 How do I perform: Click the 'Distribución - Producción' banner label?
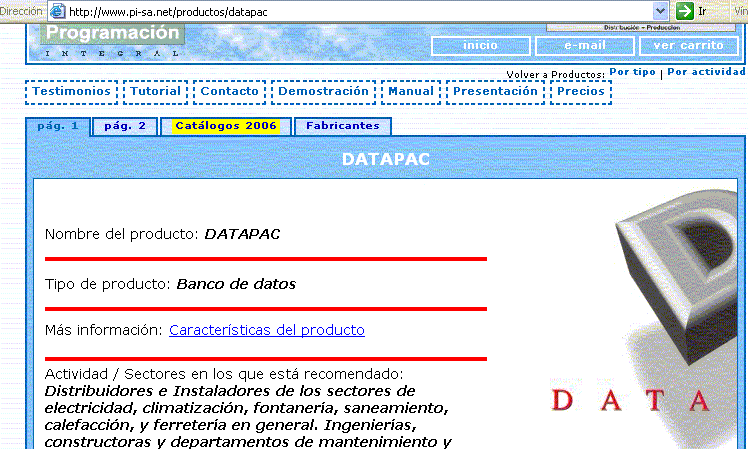pos(642,28)
